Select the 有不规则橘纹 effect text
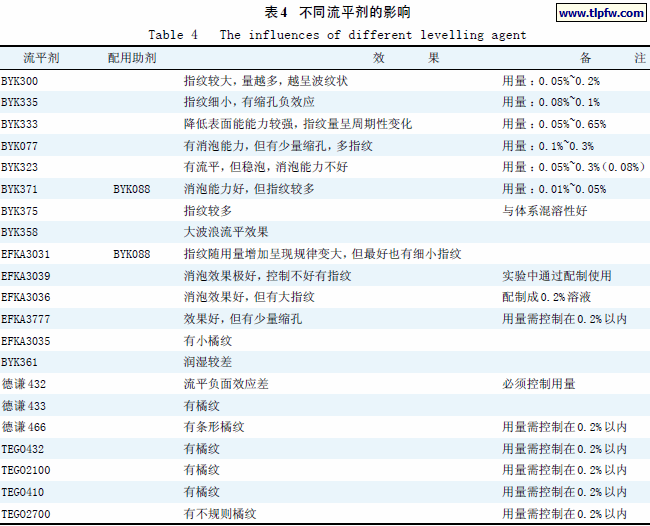Screen dimensions: 650x526 pyautogui.click(x=220, y=514)
